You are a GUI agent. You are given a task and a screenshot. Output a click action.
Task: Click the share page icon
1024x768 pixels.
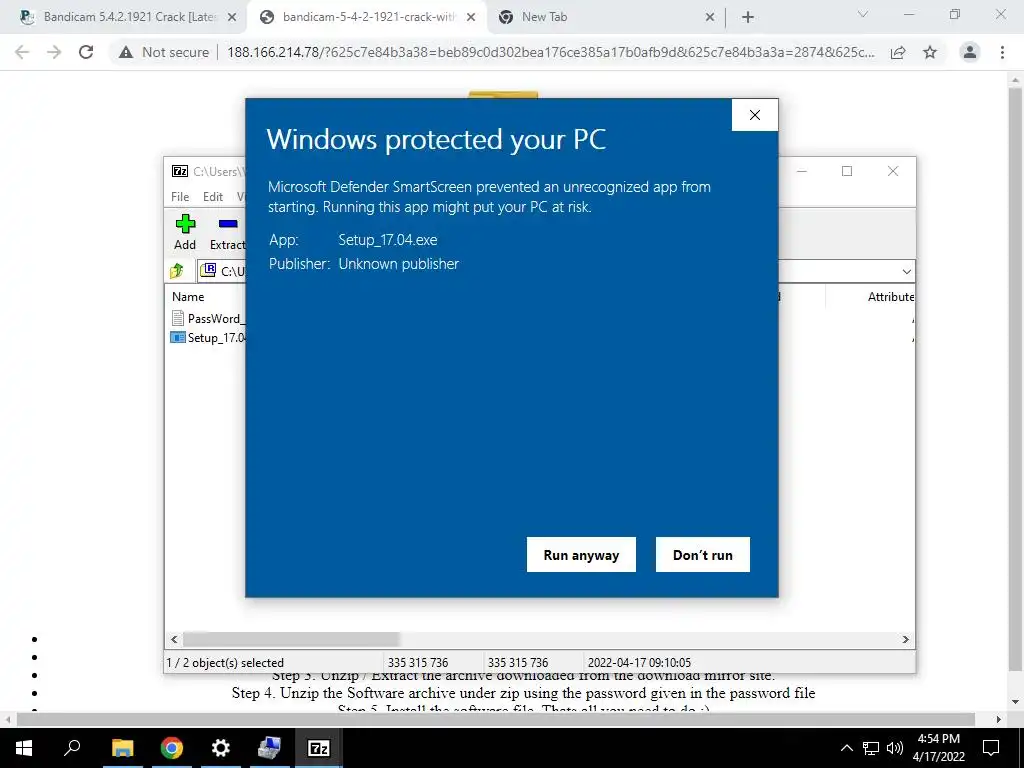(x=898, y=52)
